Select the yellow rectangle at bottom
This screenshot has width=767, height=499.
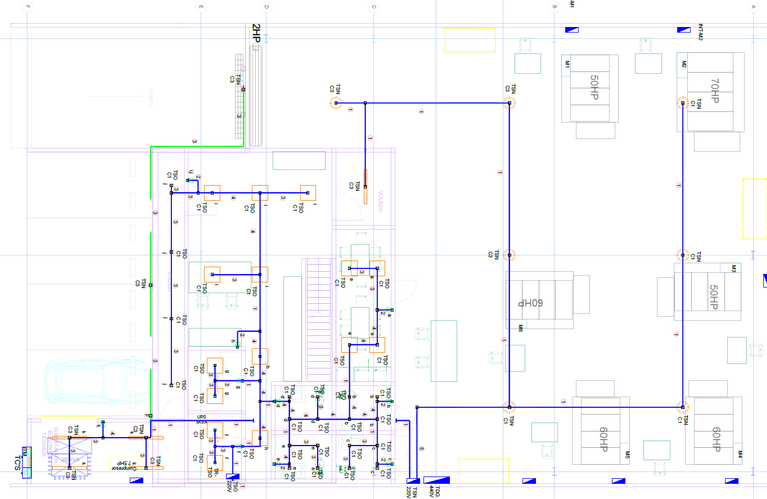coord(483,471)
